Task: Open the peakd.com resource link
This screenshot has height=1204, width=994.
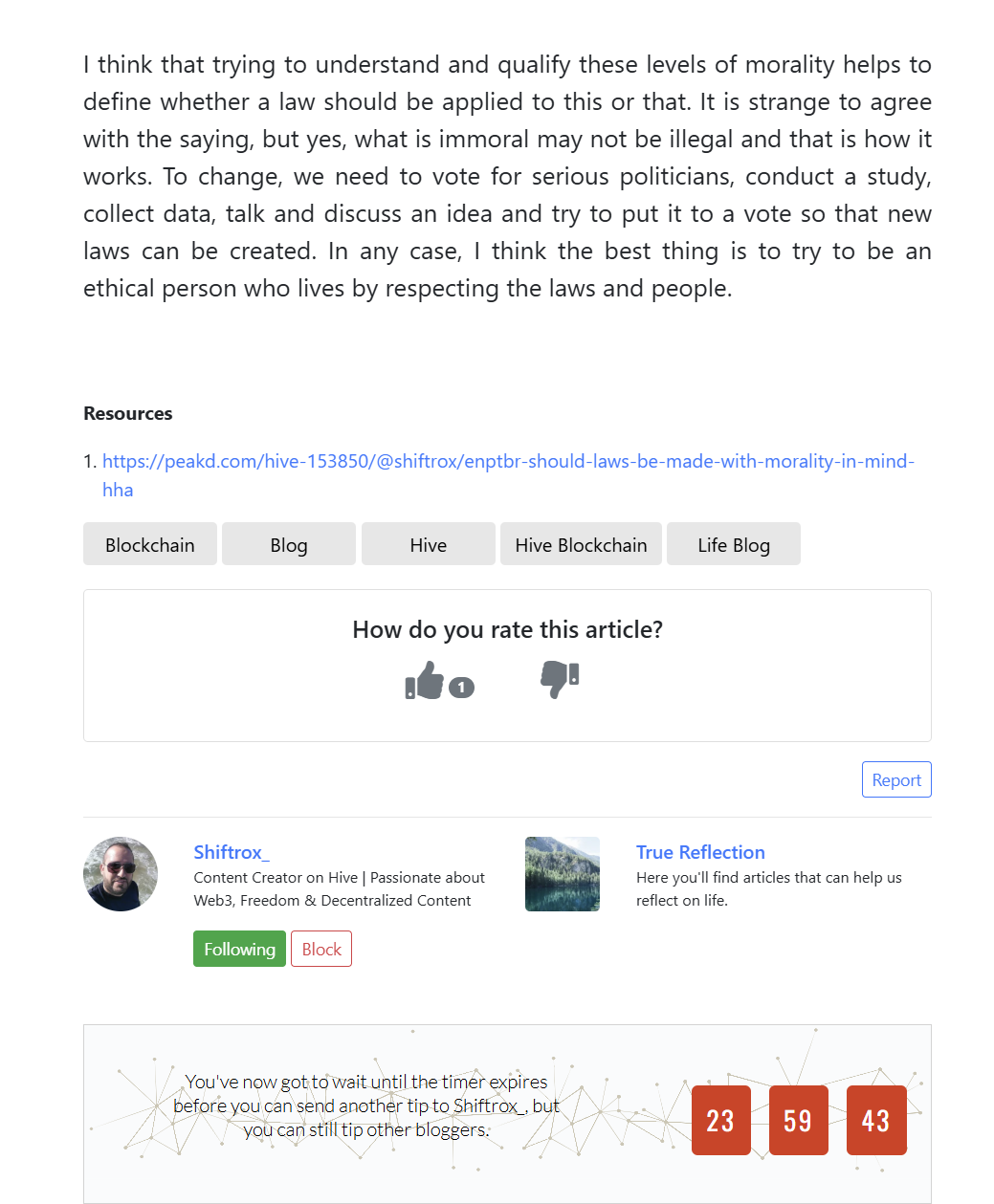Action: click(x=508, y=475)
